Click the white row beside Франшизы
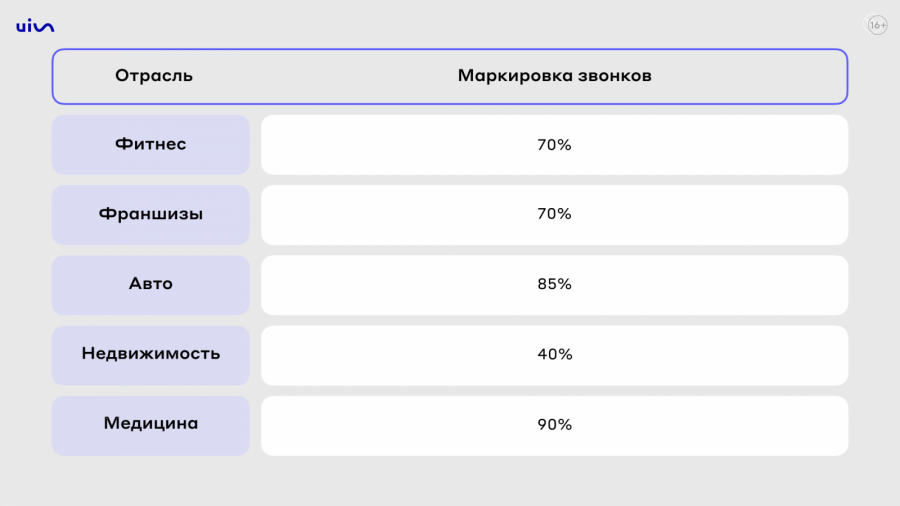The width and height of the screenshot is (900, 506). 554,215
